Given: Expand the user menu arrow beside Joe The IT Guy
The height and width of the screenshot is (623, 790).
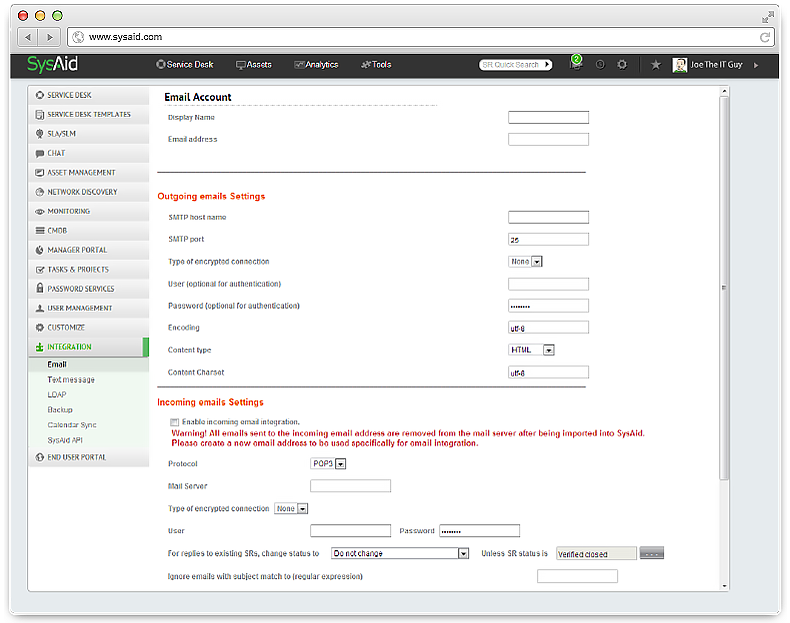Looking at the screenshot, I should click(756, 65).
